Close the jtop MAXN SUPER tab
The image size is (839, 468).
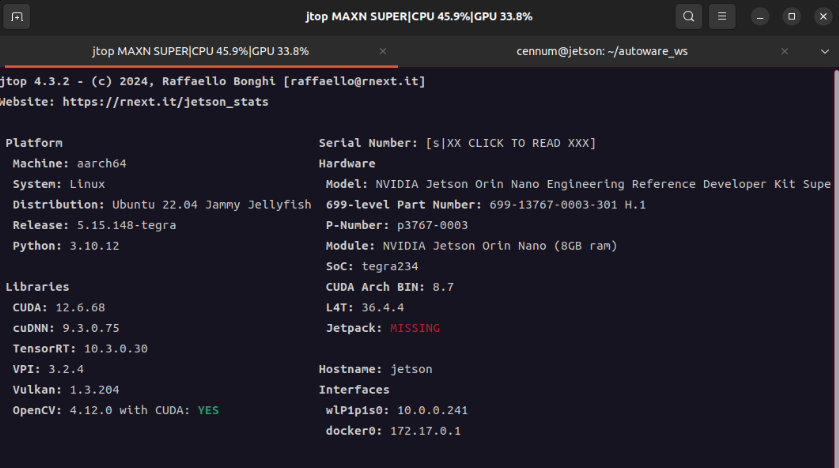pos(382,51)
